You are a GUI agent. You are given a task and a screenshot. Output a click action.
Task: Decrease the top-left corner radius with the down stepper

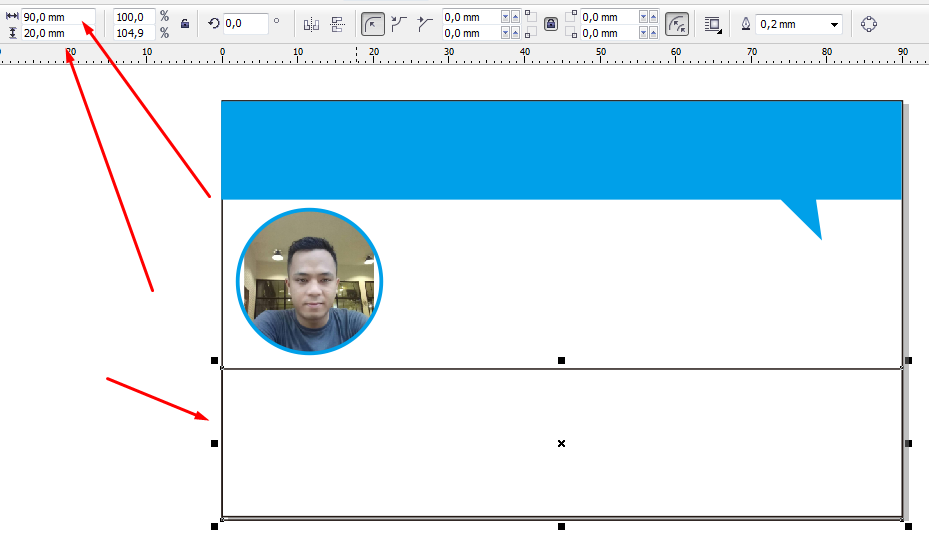click(505, 17)
